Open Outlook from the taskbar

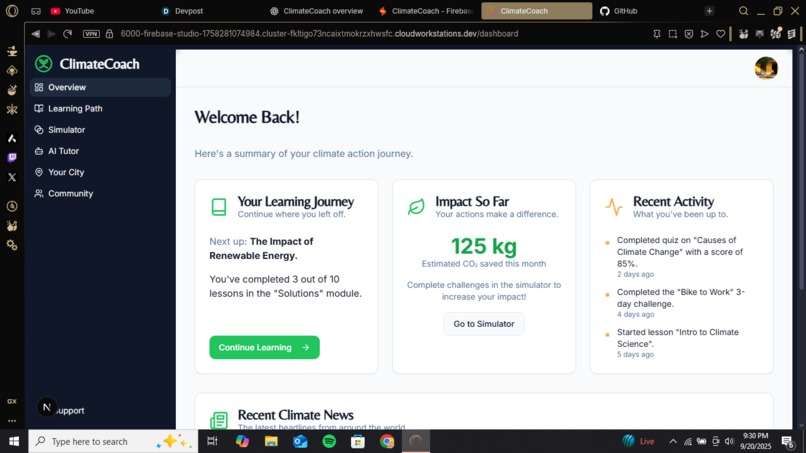pyautogui.click(x=300, y=441)
